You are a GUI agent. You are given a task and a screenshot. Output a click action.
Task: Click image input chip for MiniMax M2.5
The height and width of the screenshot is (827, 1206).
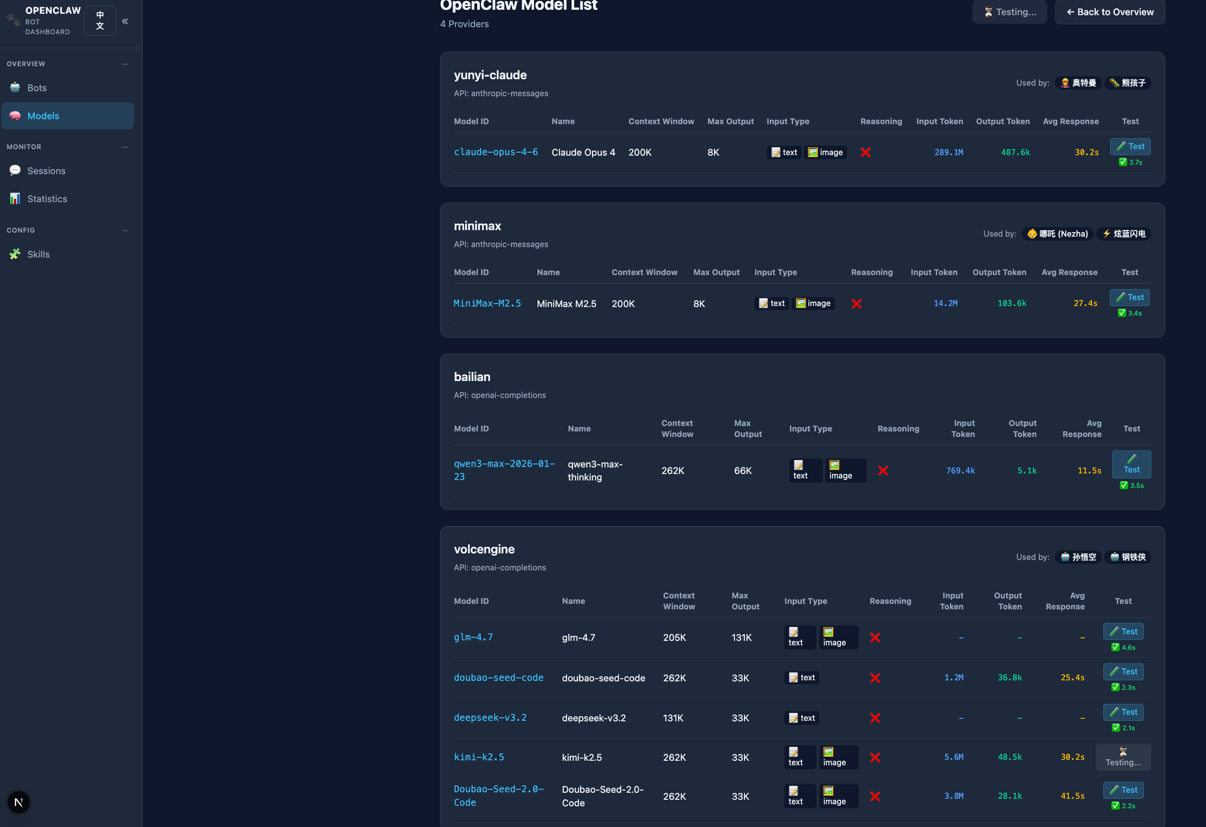(x=814, y=303)
